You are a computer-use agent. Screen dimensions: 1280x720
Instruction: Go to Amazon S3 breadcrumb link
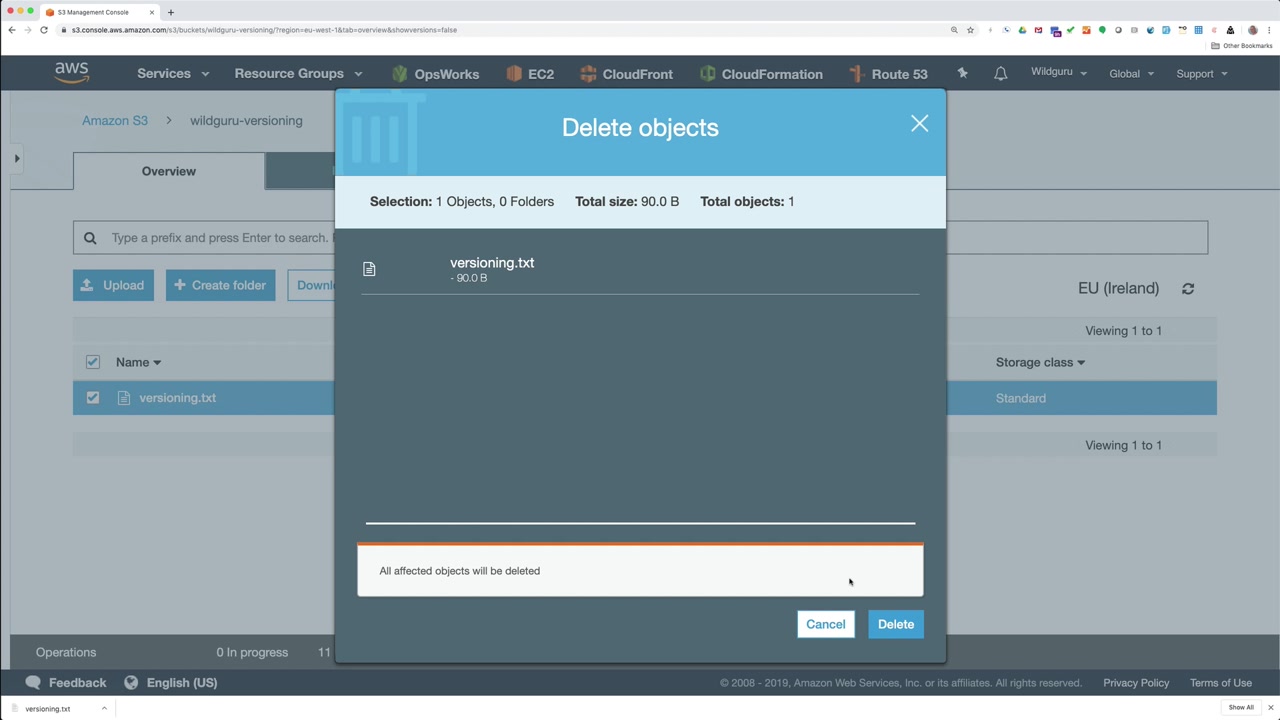[x=115, y=121]
